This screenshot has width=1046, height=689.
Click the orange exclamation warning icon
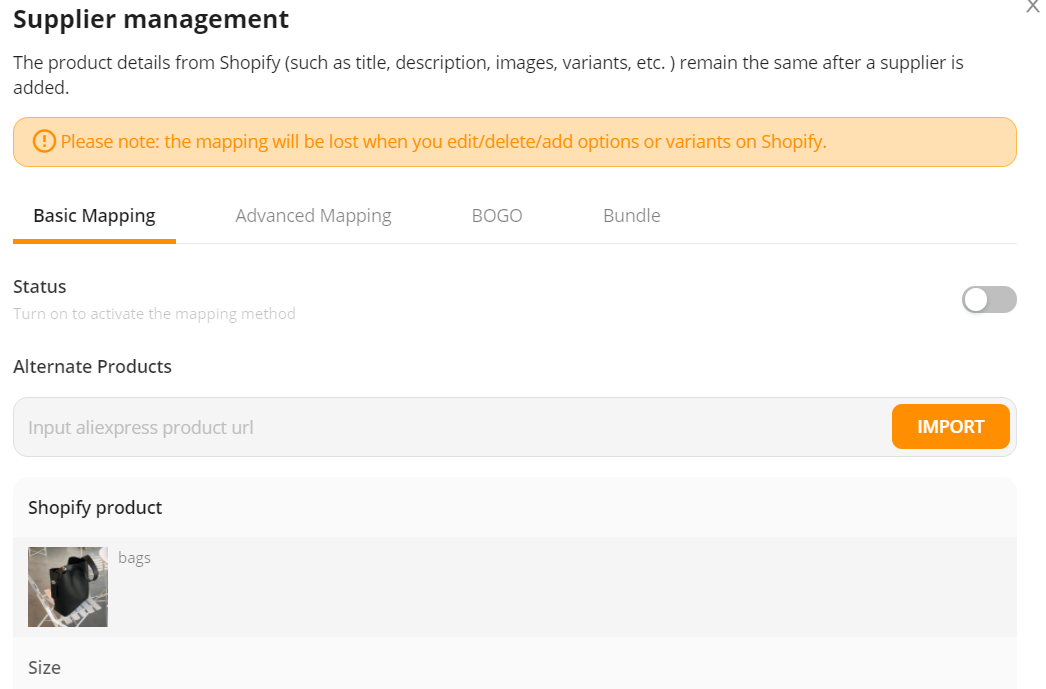tap(44, 141)
